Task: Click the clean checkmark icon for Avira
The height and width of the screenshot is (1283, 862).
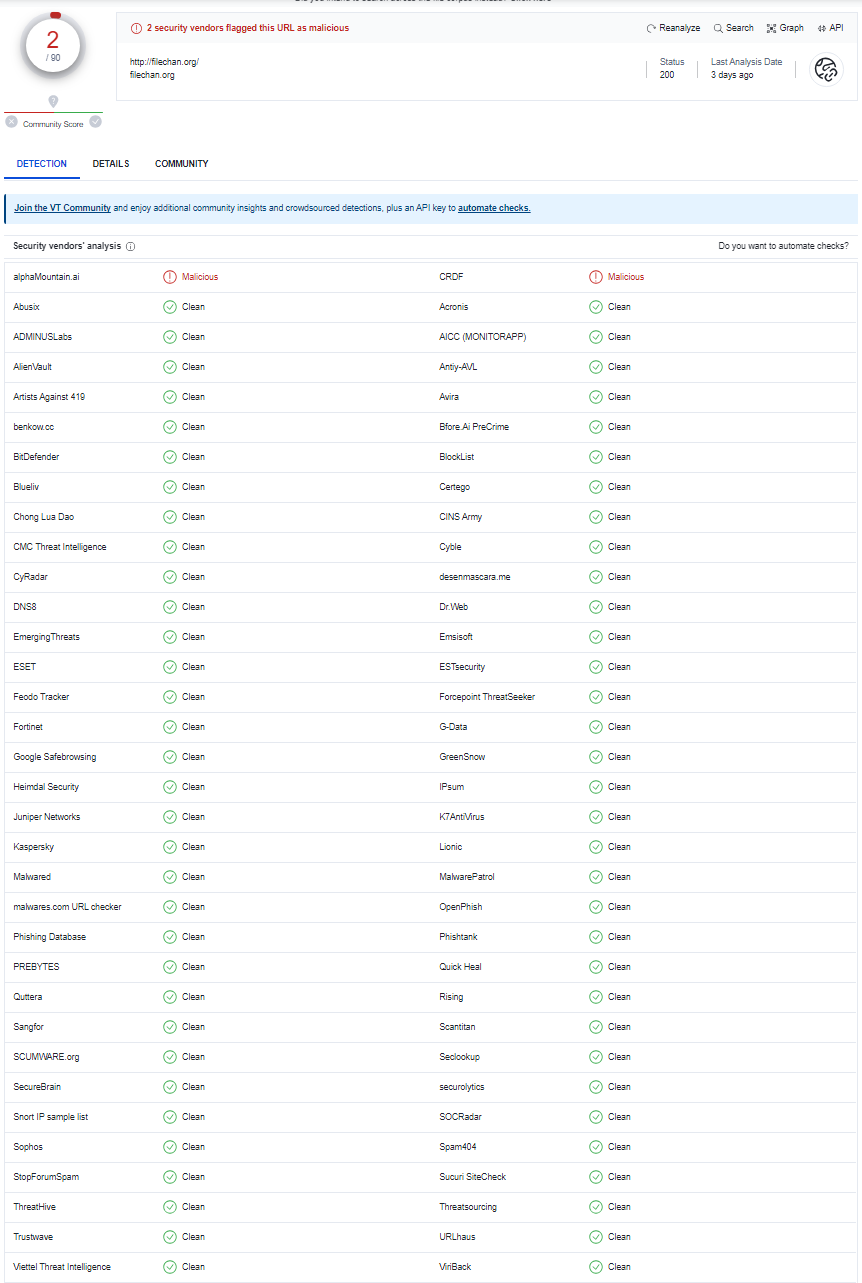Action: [596, 397]
